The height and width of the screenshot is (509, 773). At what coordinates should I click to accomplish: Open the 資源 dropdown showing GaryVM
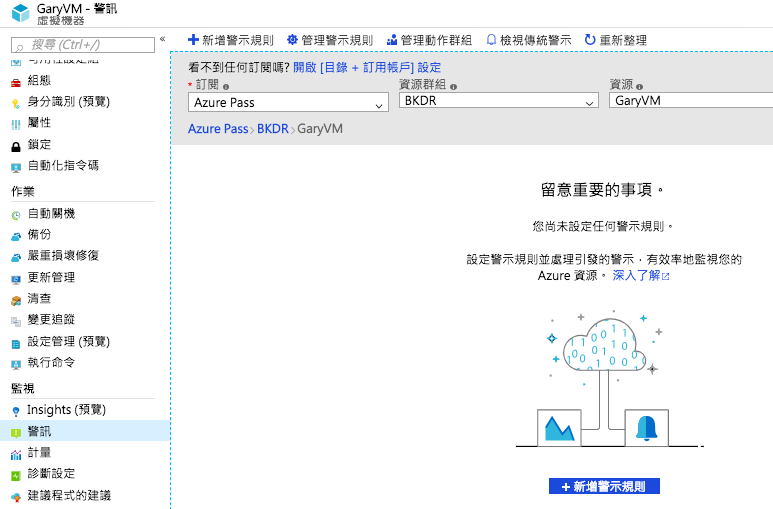click(x=691, y=101)
